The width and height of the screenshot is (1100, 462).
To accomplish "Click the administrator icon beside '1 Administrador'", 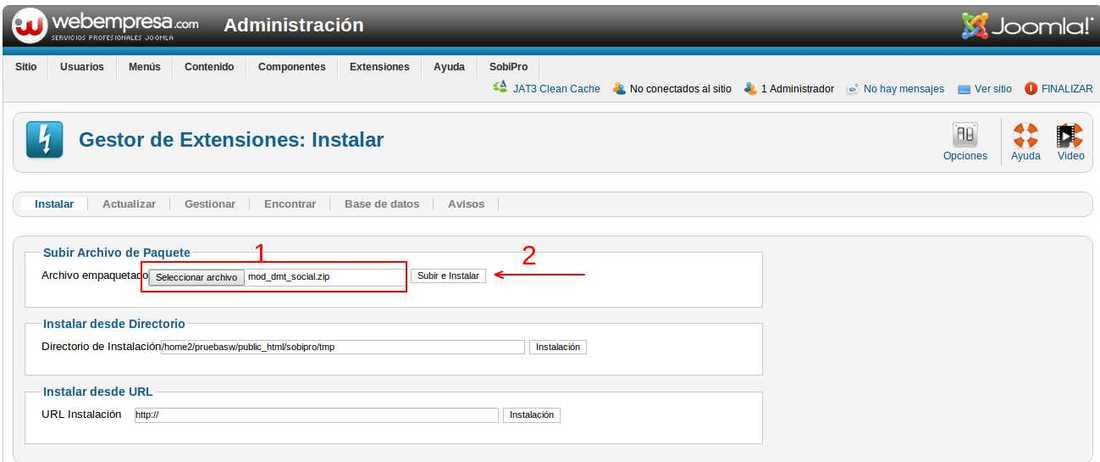I will click(751, 89).
